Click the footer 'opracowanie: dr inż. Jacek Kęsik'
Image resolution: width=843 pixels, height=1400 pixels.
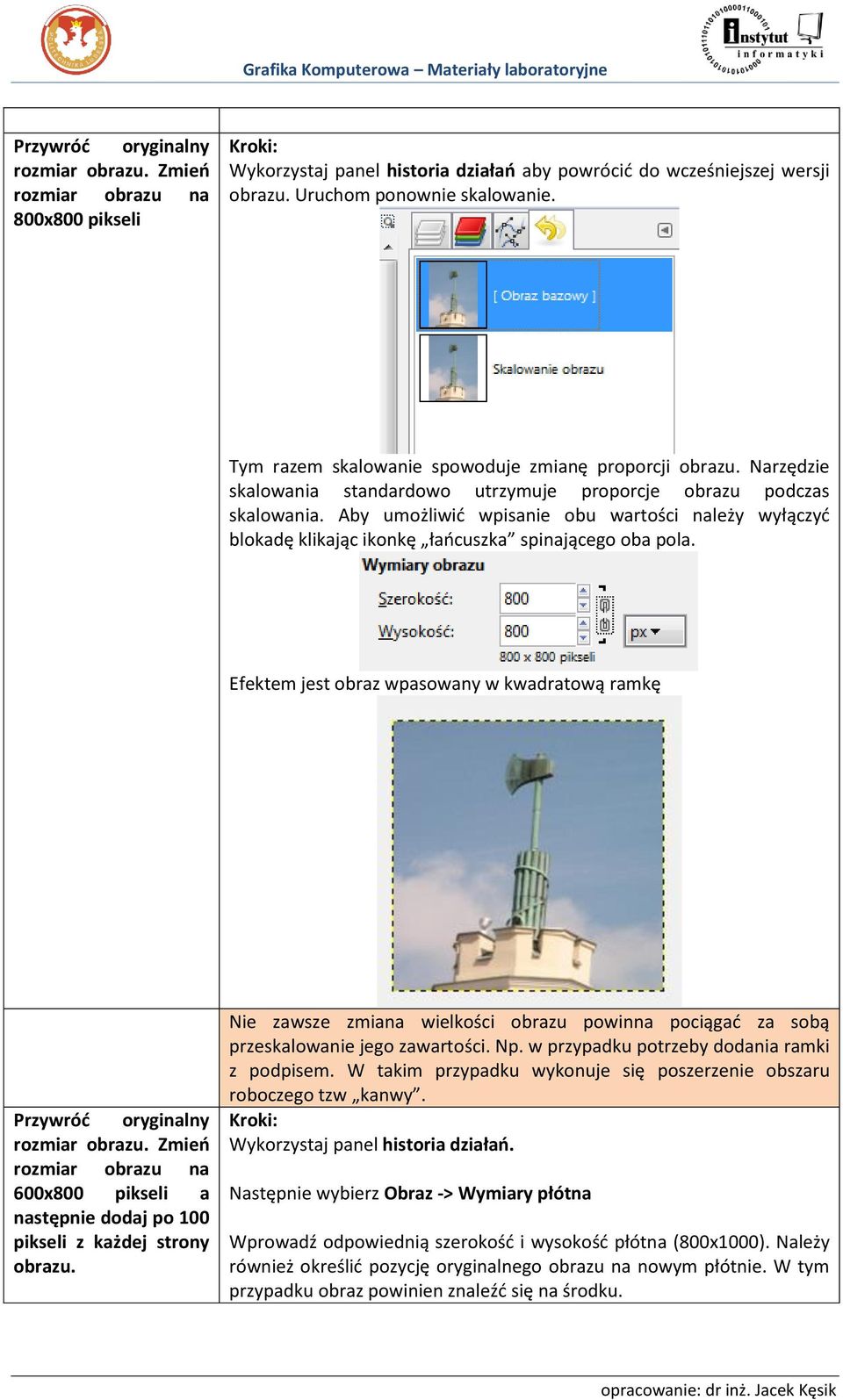[x=718, y=1389]
